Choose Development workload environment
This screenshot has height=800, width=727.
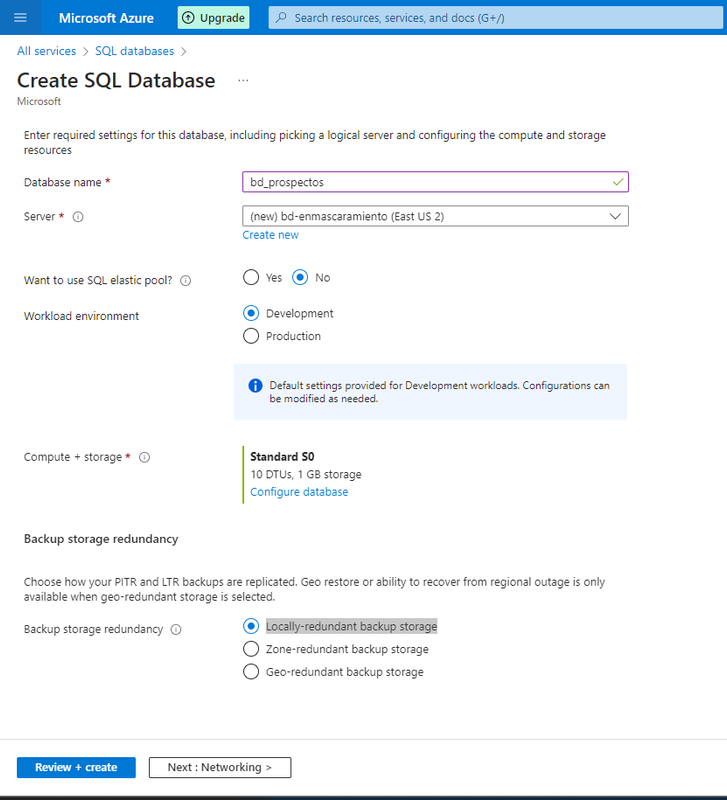point(251,313)
